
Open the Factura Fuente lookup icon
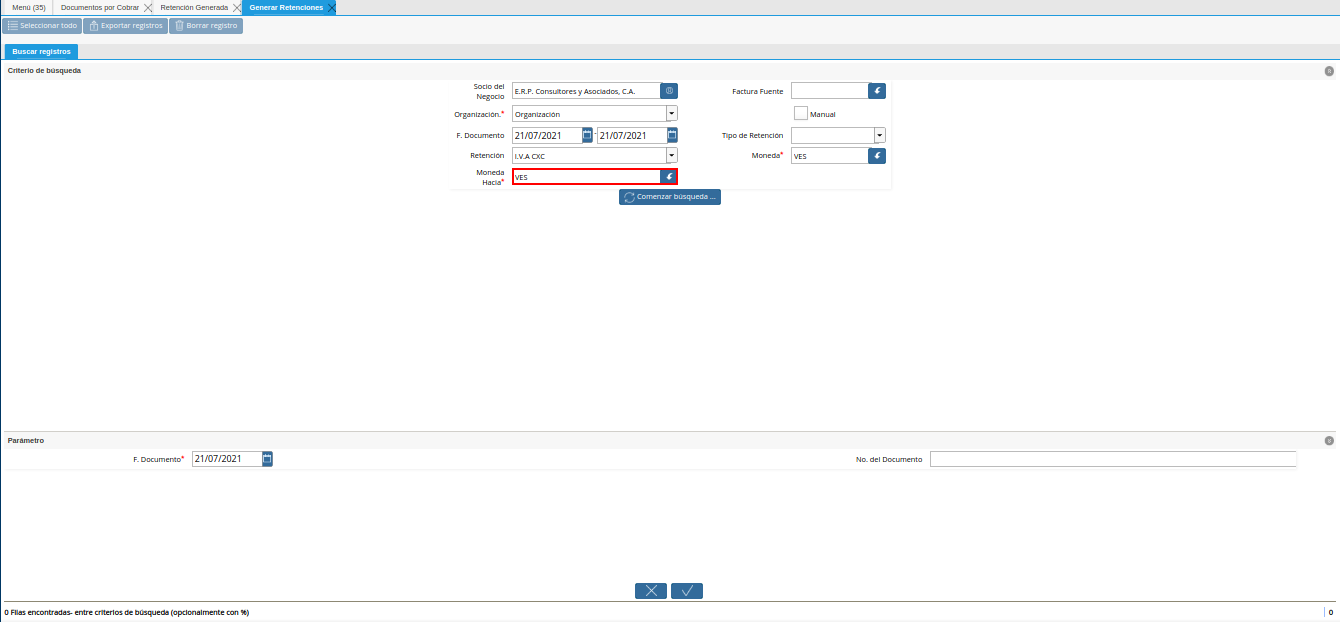pos(877,91)
